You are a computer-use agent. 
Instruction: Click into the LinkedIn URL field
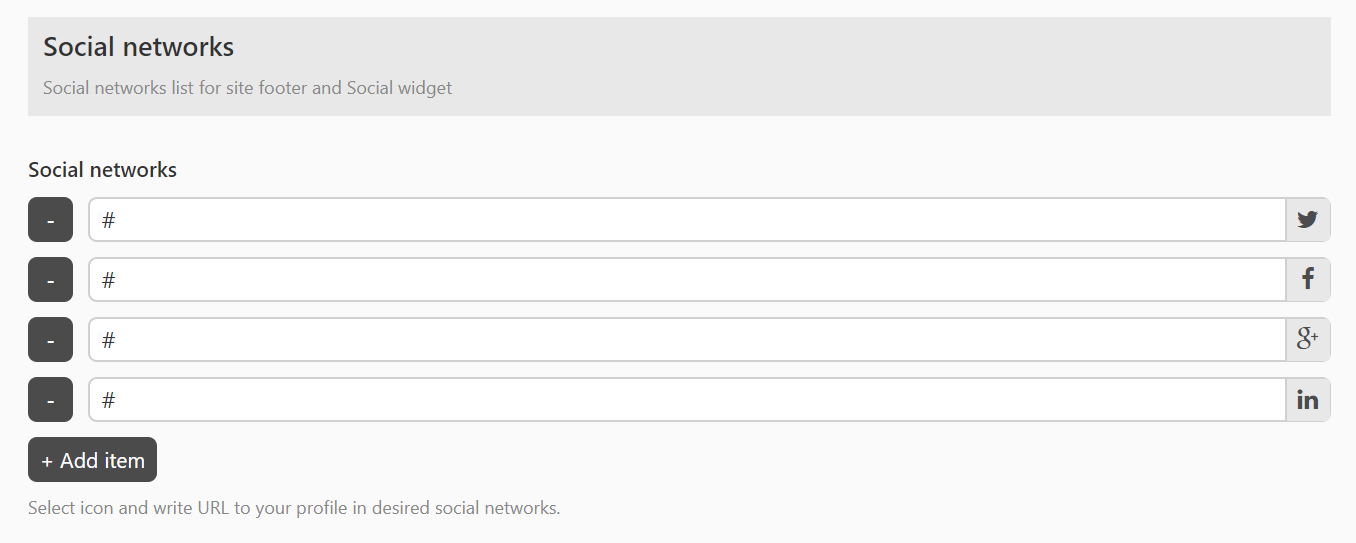[x=686, y=400]
